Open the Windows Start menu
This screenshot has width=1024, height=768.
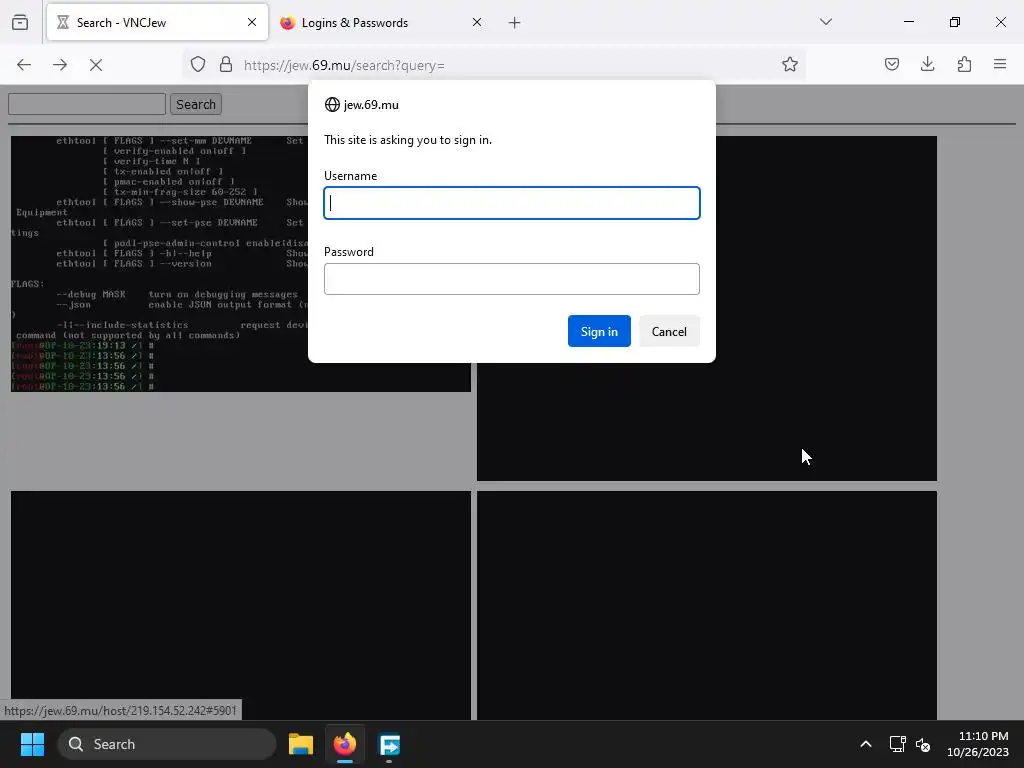pos(32,744)
